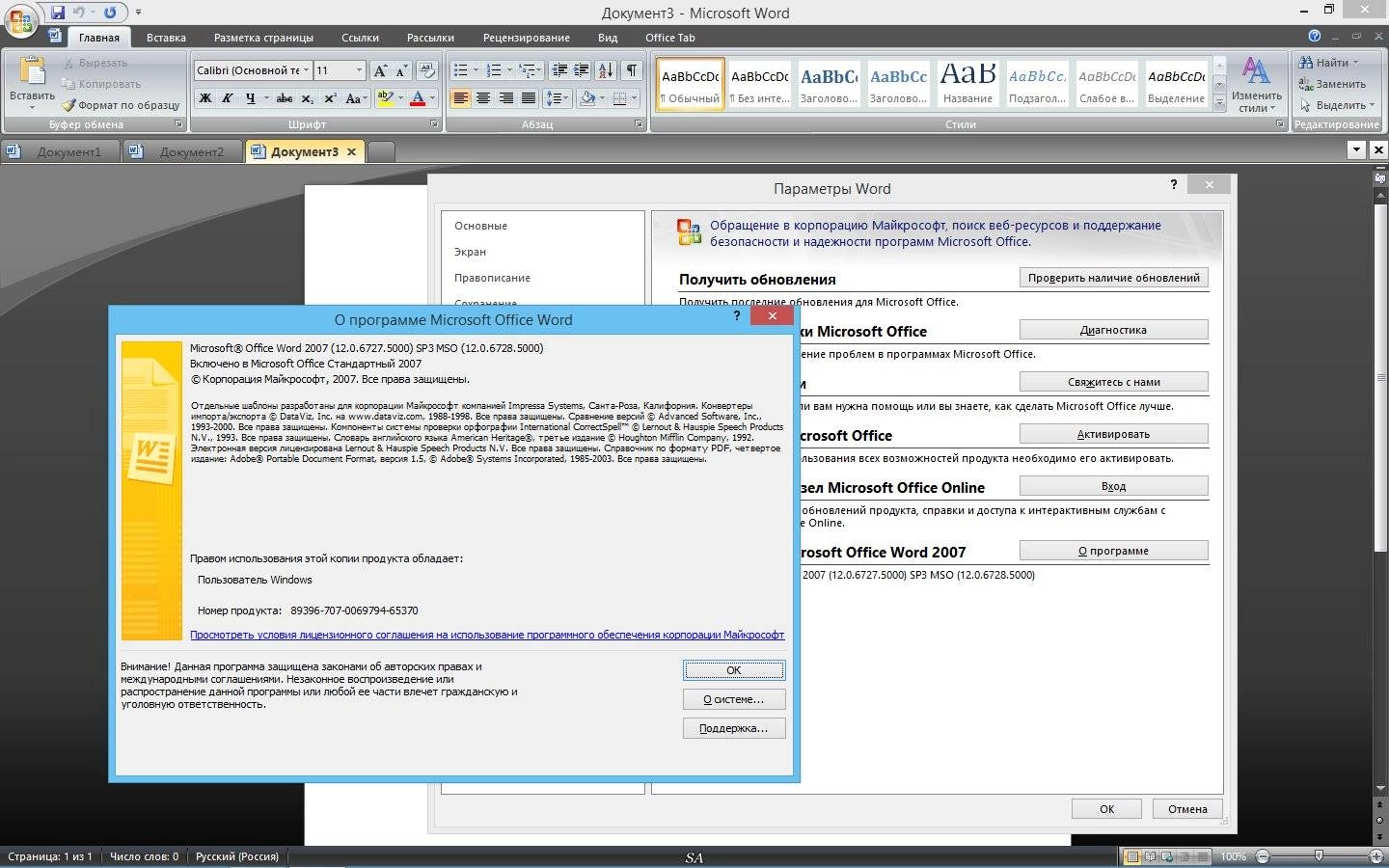1389x868 pixels.
Task: Switch to Full Screen Reading view icon
Action: point(1150,856)
